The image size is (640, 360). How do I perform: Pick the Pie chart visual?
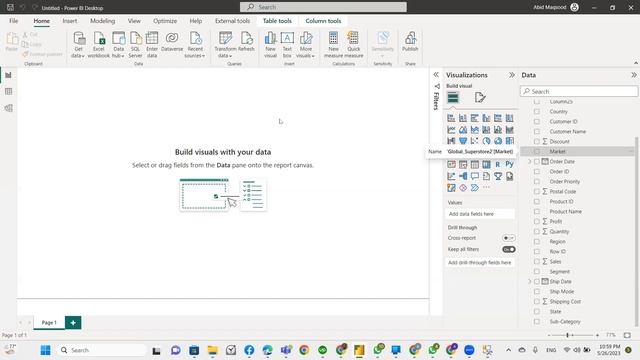[x=486, y=141]
